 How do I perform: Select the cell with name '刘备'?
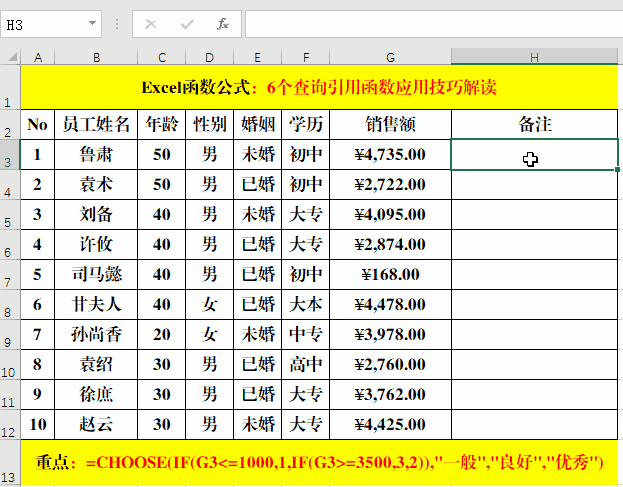(x=96, y=215)
